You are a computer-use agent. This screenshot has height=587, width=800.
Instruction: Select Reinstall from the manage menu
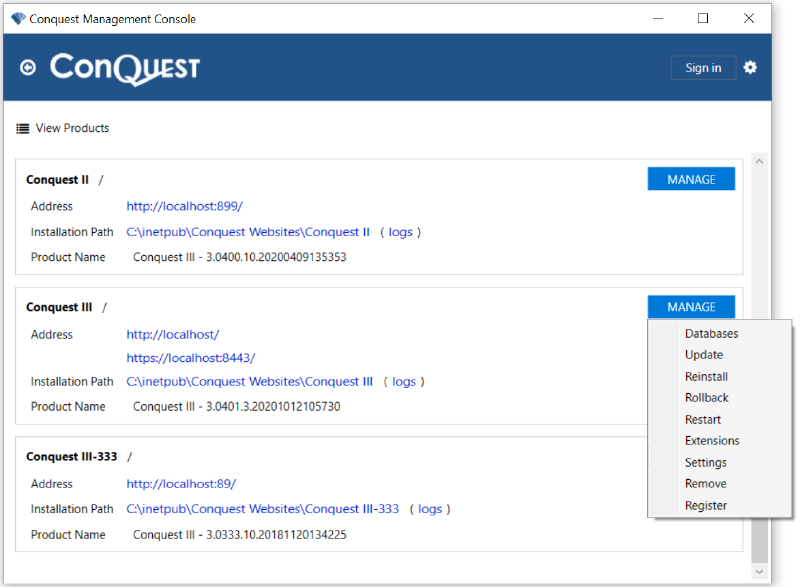point(706,376)
